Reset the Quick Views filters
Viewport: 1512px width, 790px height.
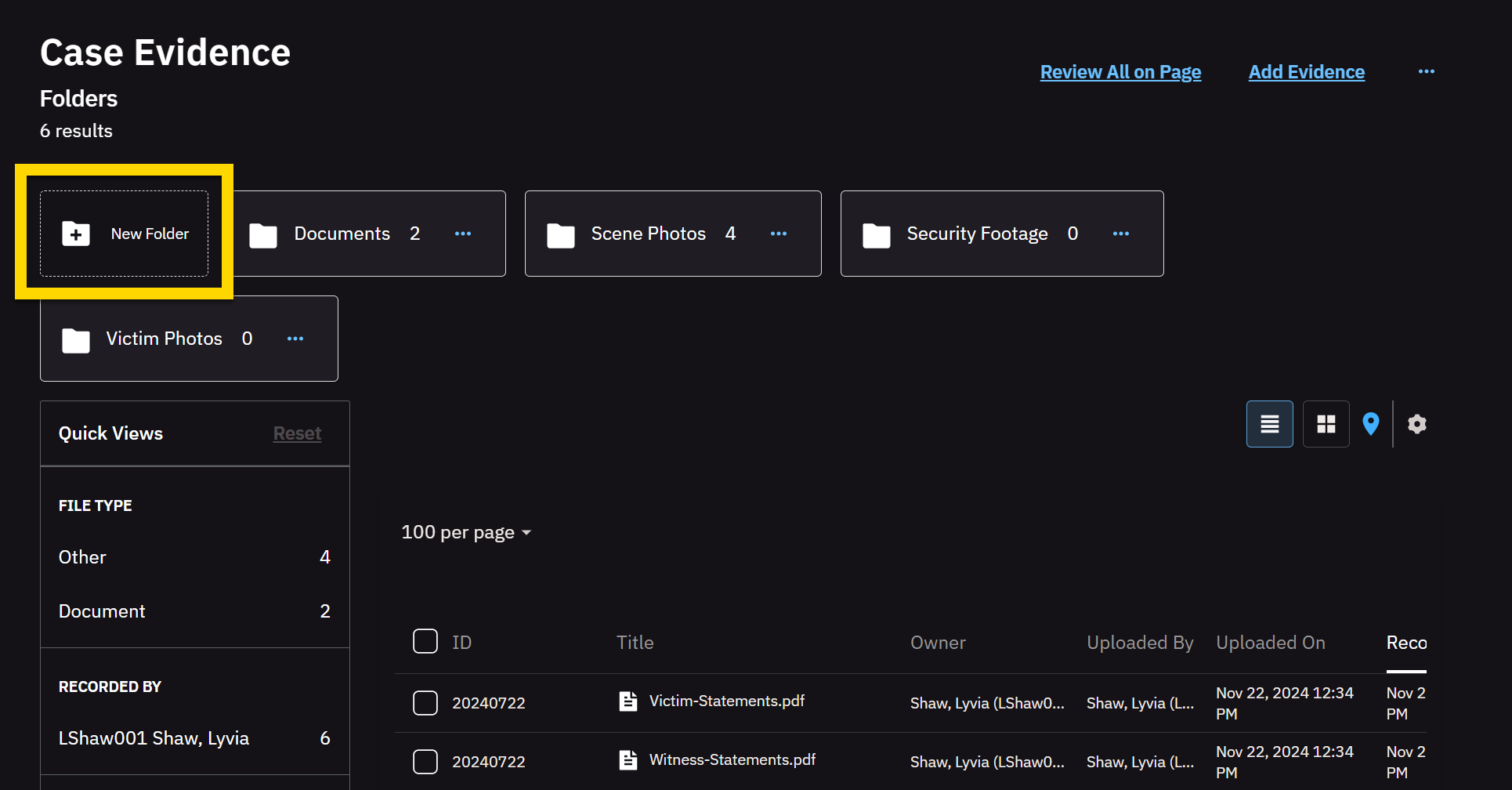(297, 433)
